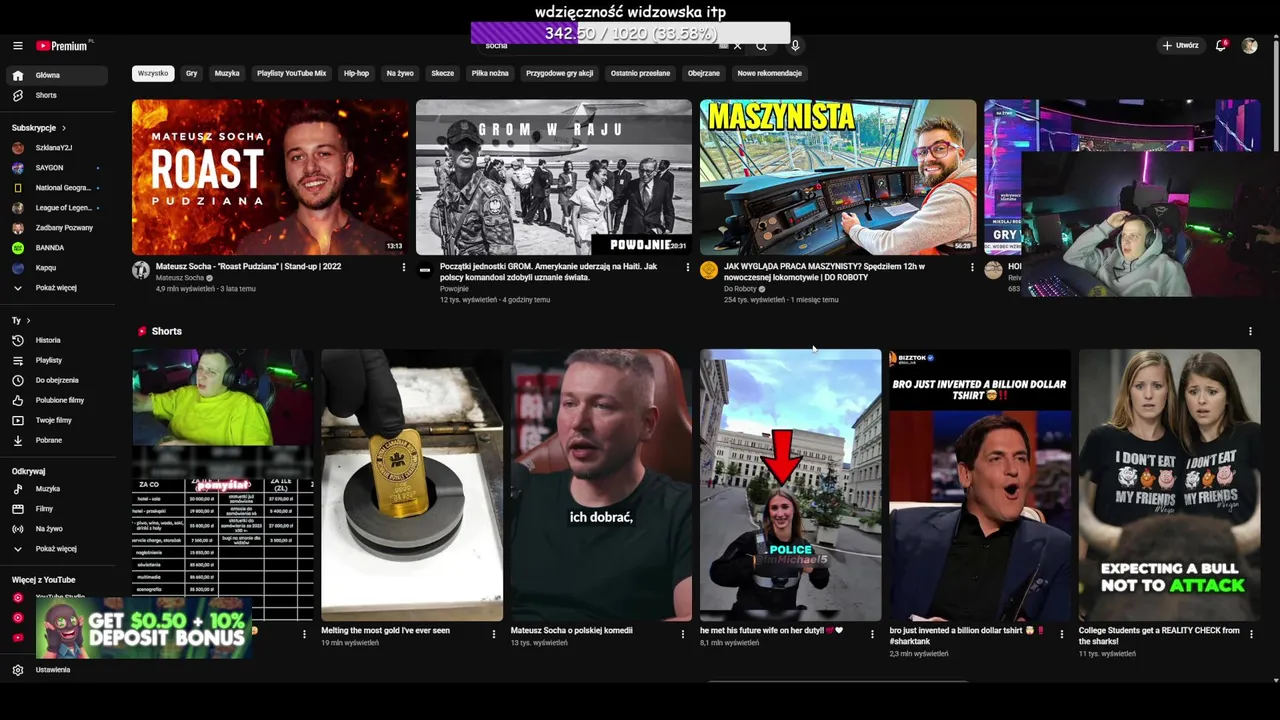Viewport: 1280px width, 720px height.
Task: Open GROM W RAJU video thumbnail
Action: [554, 177]
